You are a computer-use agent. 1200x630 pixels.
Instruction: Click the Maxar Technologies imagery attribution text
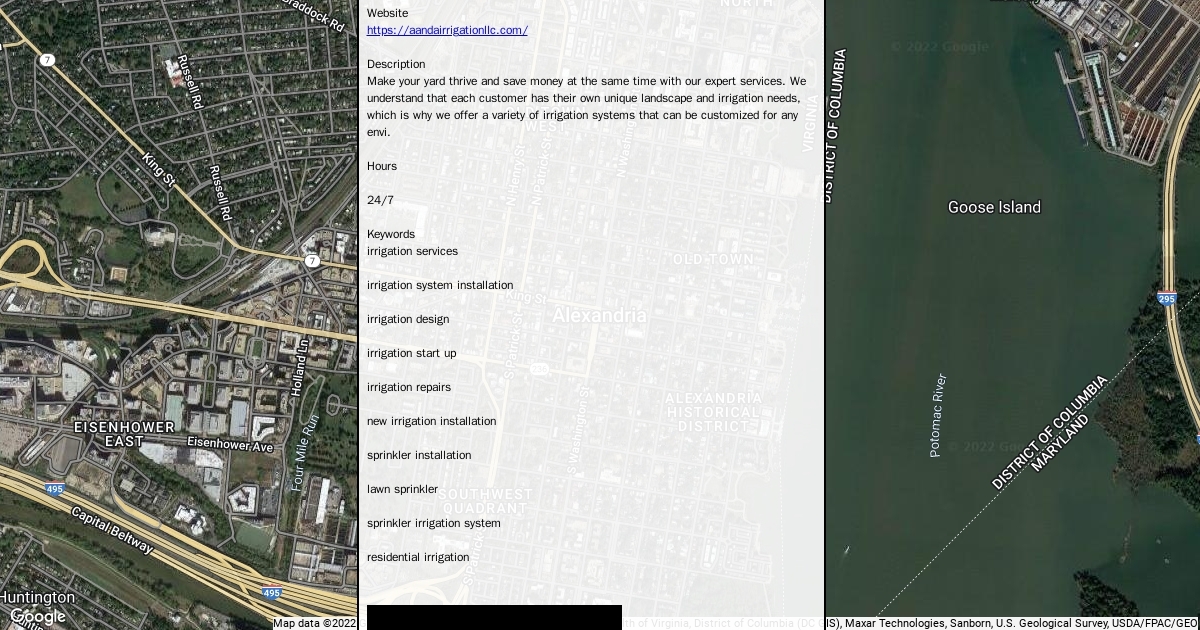(895, 623)
